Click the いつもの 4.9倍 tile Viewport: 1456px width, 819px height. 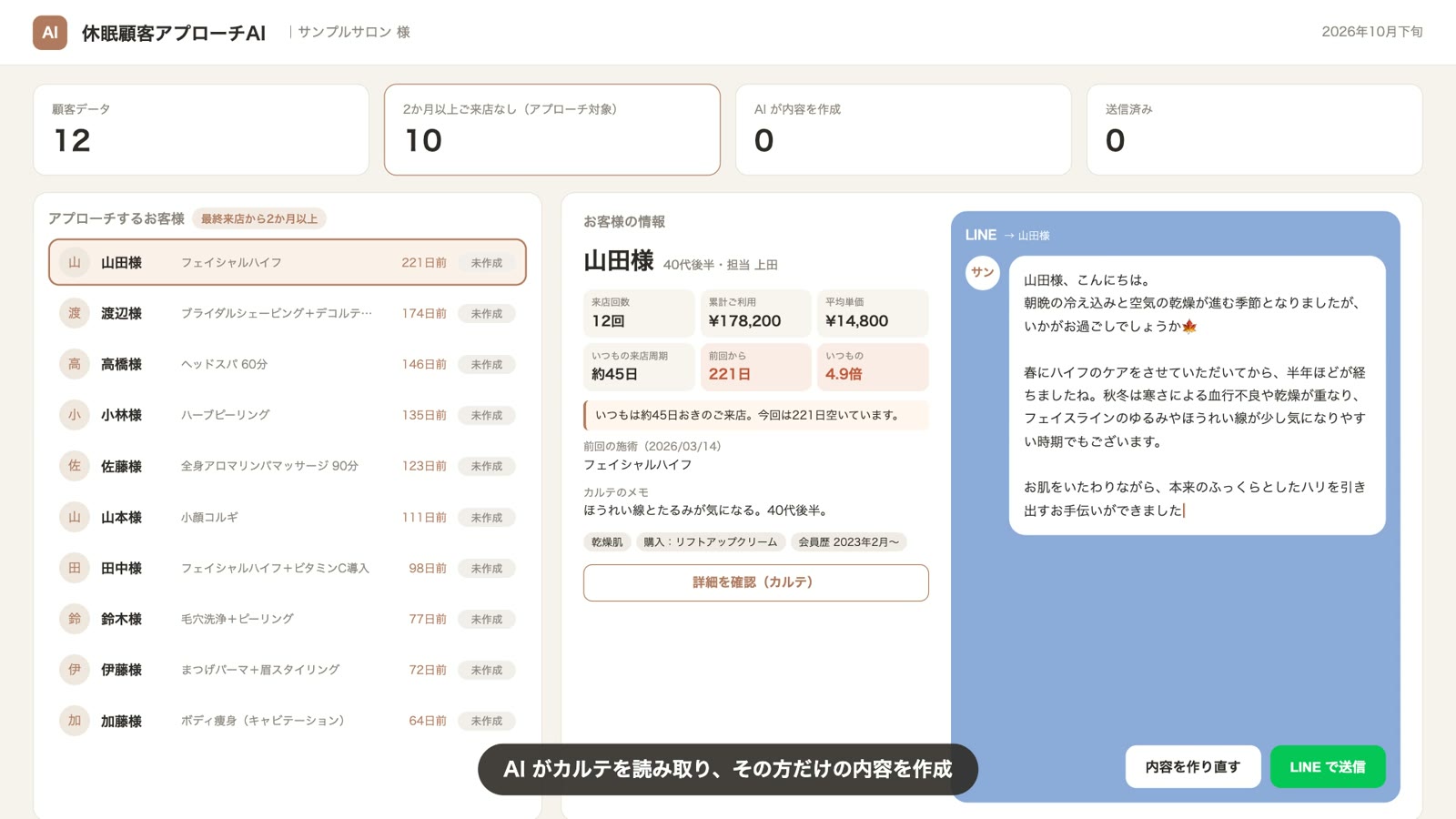(x=873, y=367)
